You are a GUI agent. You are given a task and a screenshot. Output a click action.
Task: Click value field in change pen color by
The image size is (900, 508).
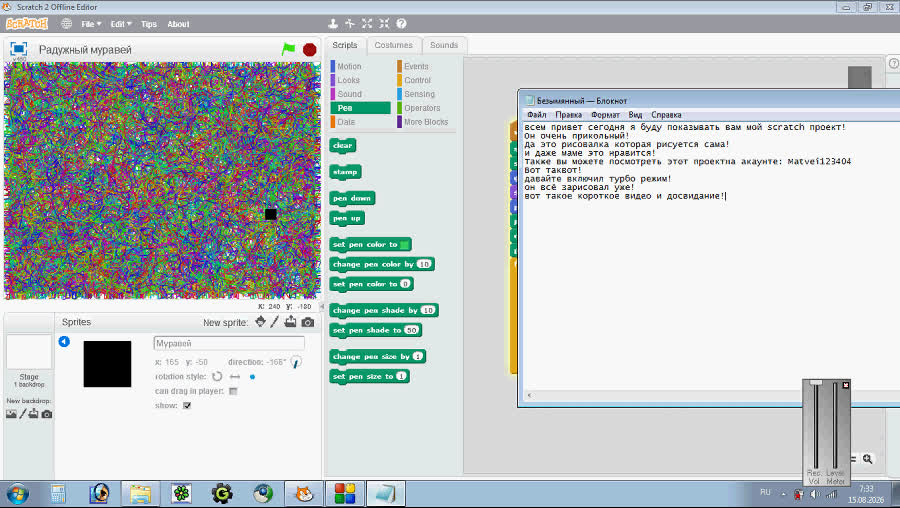pos(424,264)
